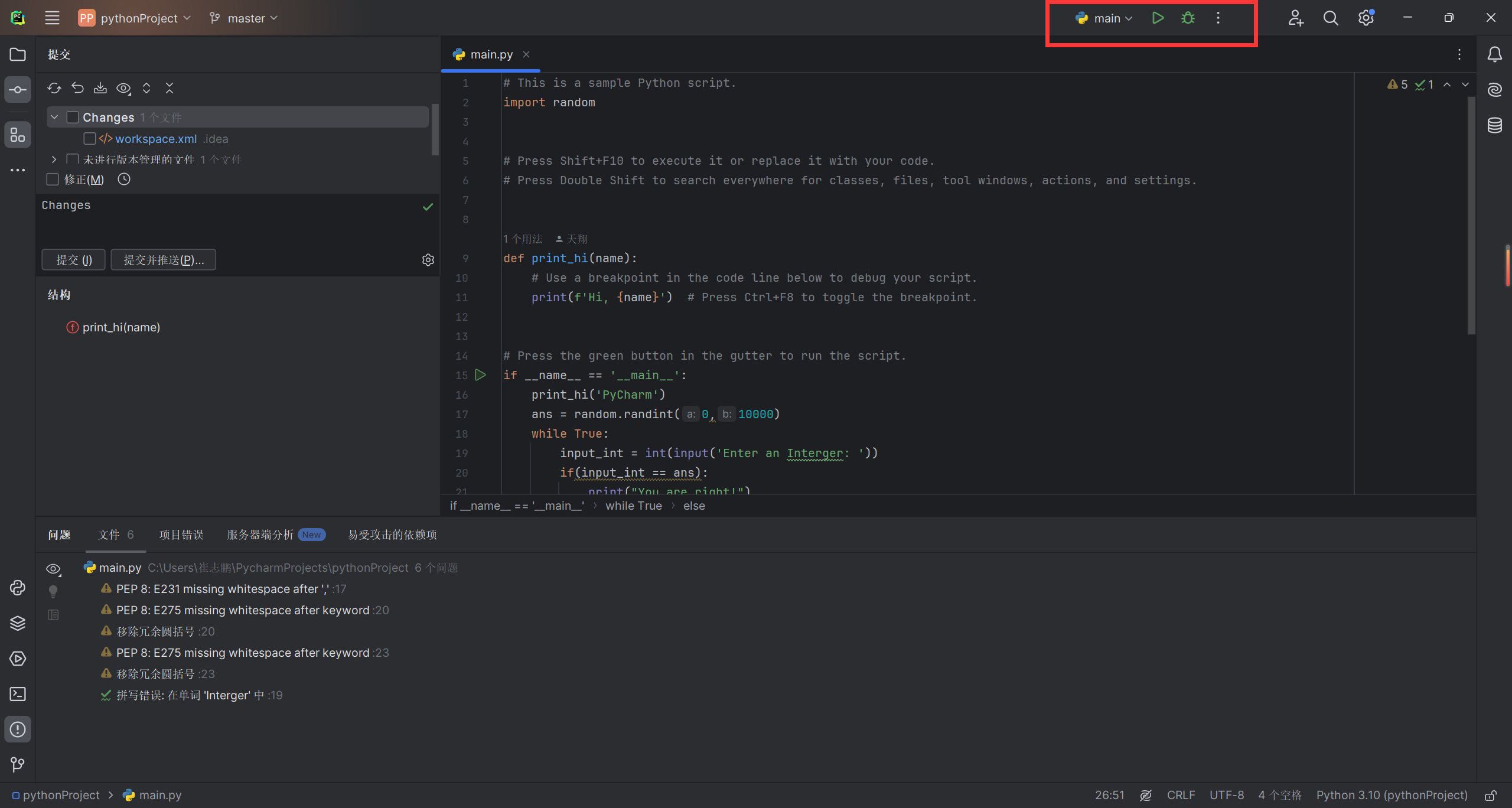Click the refresh changes icon in the commit panel
The image size is (1512, 808).
[54, 88]
